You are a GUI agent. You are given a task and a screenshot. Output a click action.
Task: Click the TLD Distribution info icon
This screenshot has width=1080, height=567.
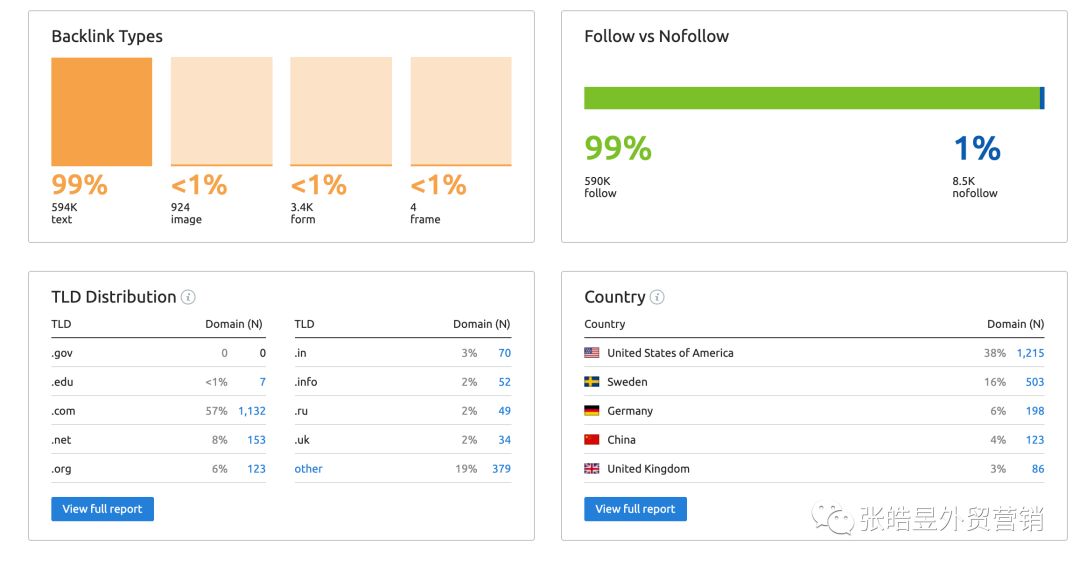pyautogui.click(x=188, y=297)
